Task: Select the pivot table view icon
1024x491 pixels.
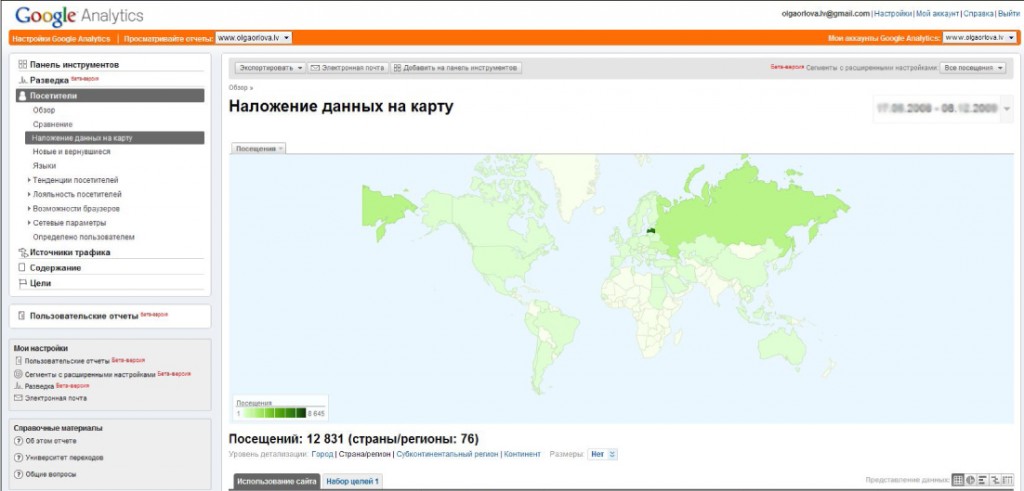Action: [x=1008, y=480]
